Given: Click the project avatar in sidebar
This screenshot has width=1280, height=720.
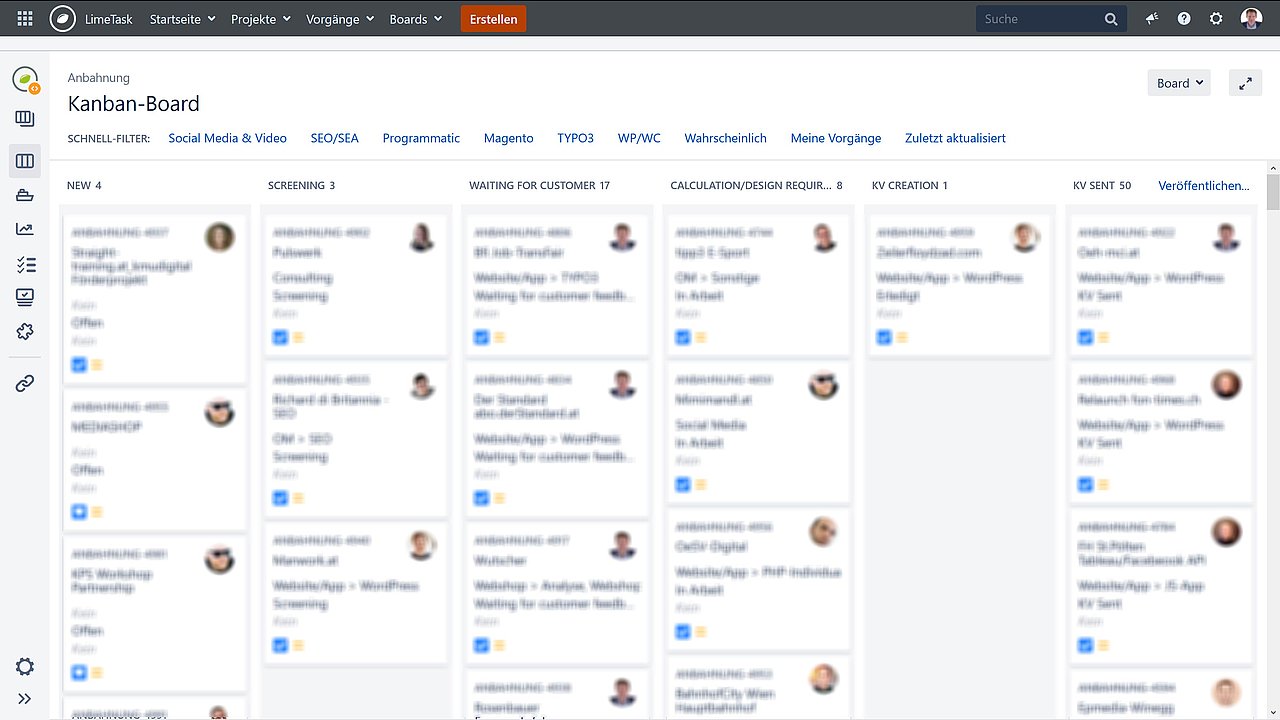Looking at the screenshot, I should [x=25, y=80].
